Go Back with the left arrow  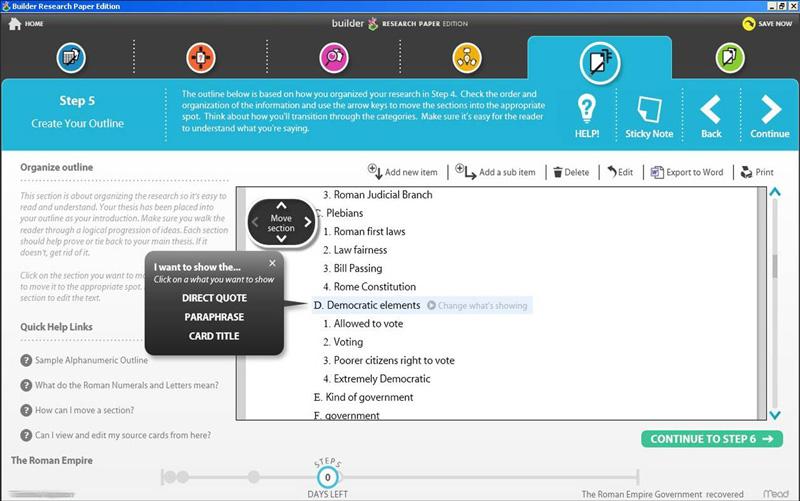click(711, 116)
